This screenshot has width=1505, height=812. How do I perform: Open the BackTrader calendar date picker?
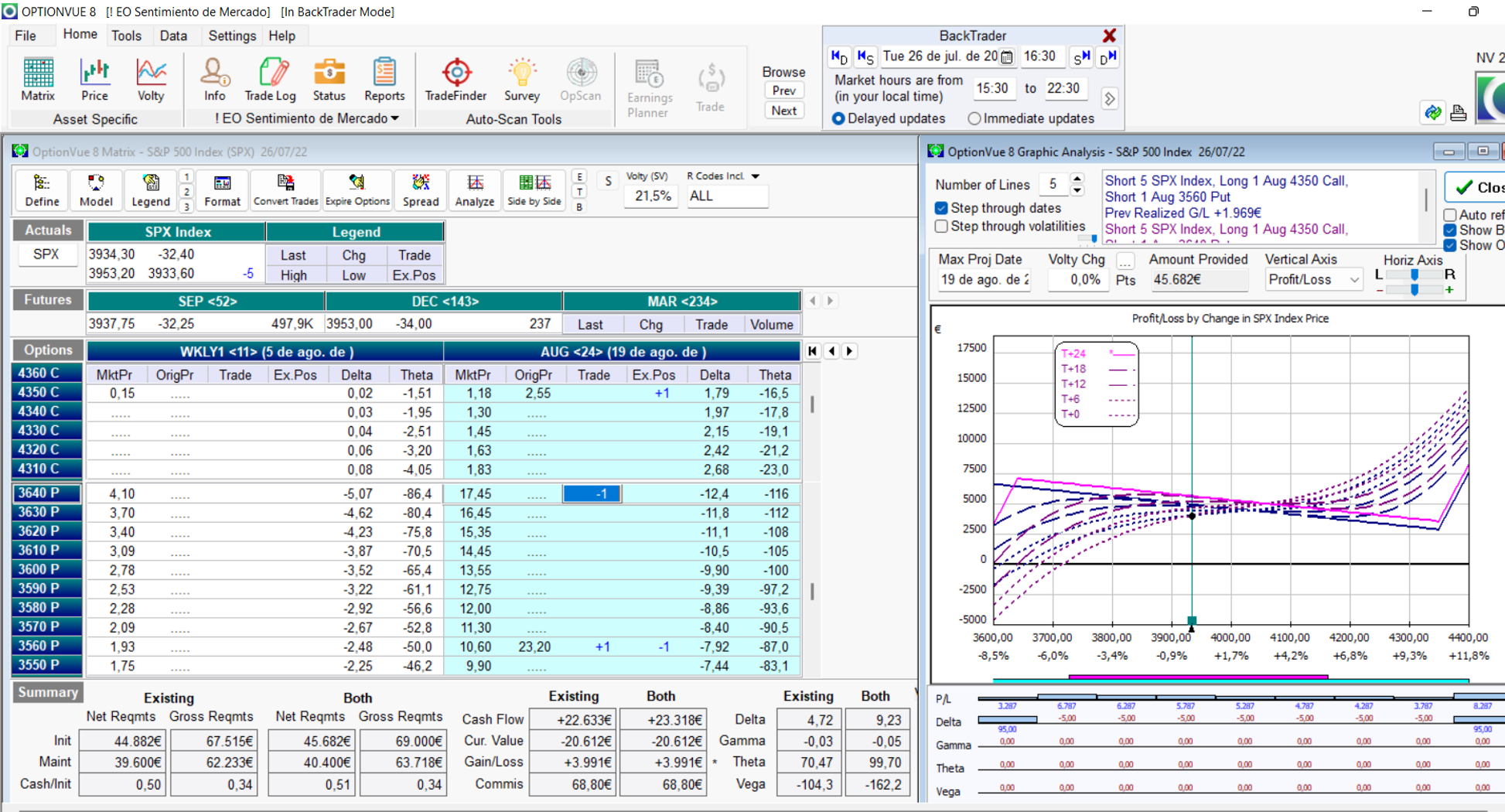(1007, 56)
